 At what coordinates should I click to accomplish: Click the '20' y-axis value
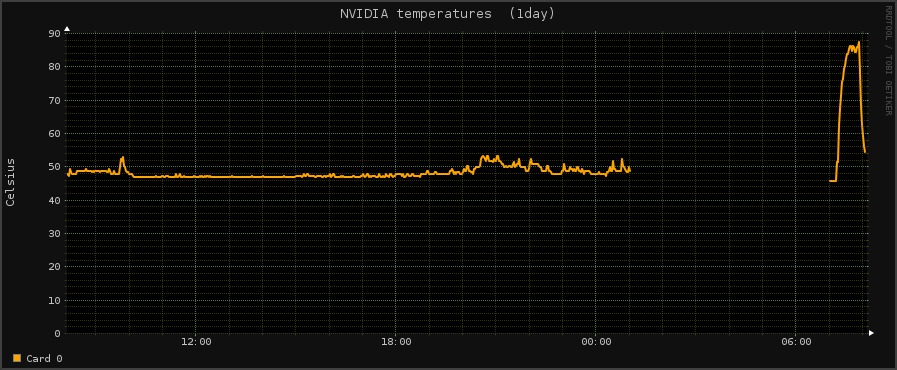54,266
